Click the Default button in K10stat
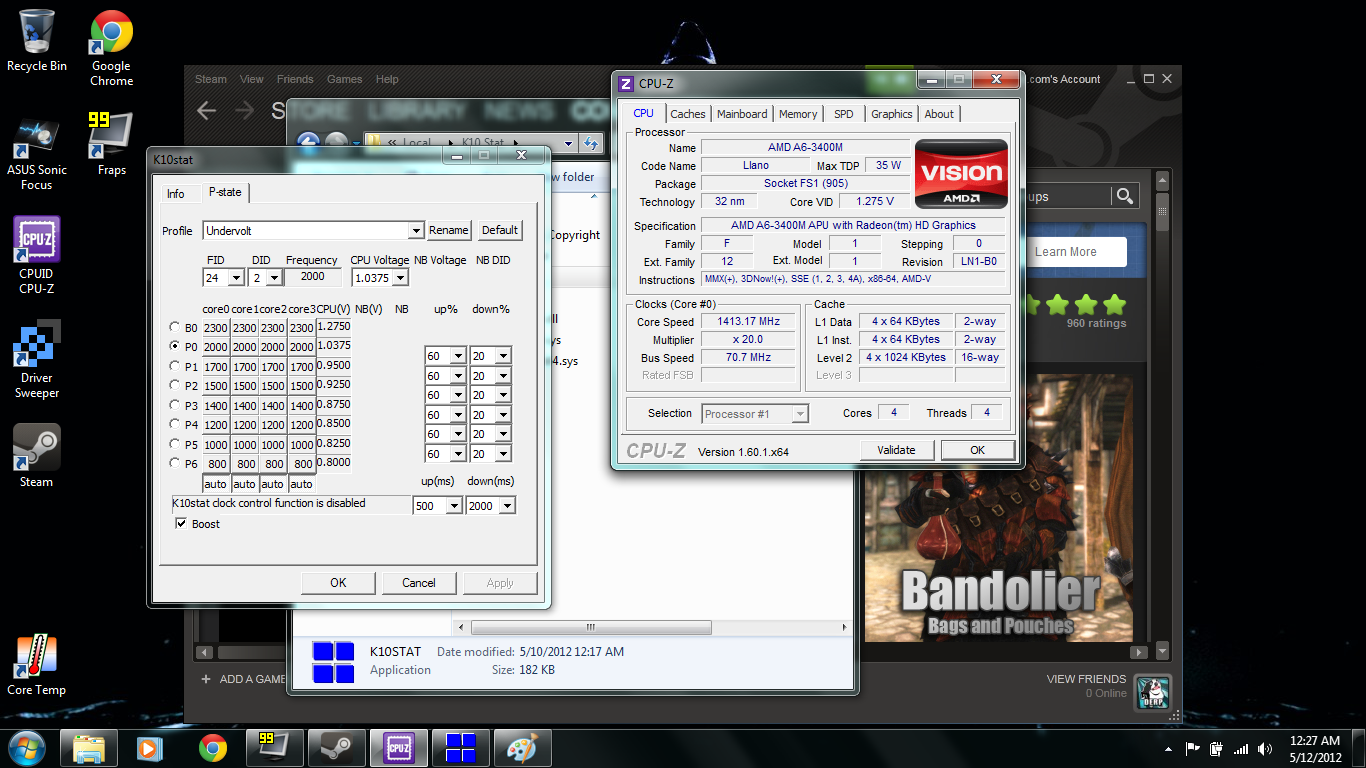Viewport: 1366px width, 768px height. tap(500, 230)
